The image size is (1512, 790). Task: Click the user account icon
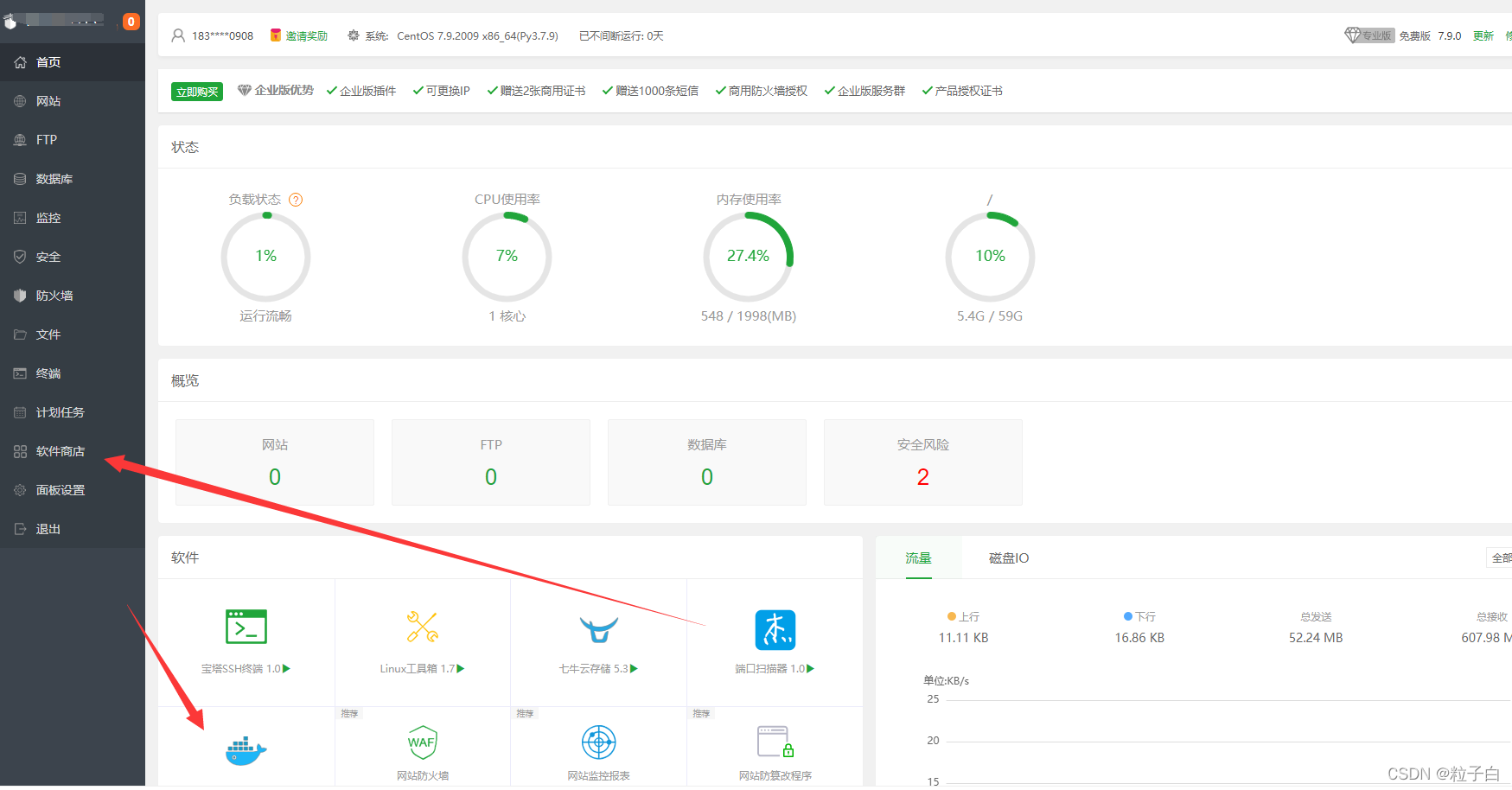click(178, 35)
